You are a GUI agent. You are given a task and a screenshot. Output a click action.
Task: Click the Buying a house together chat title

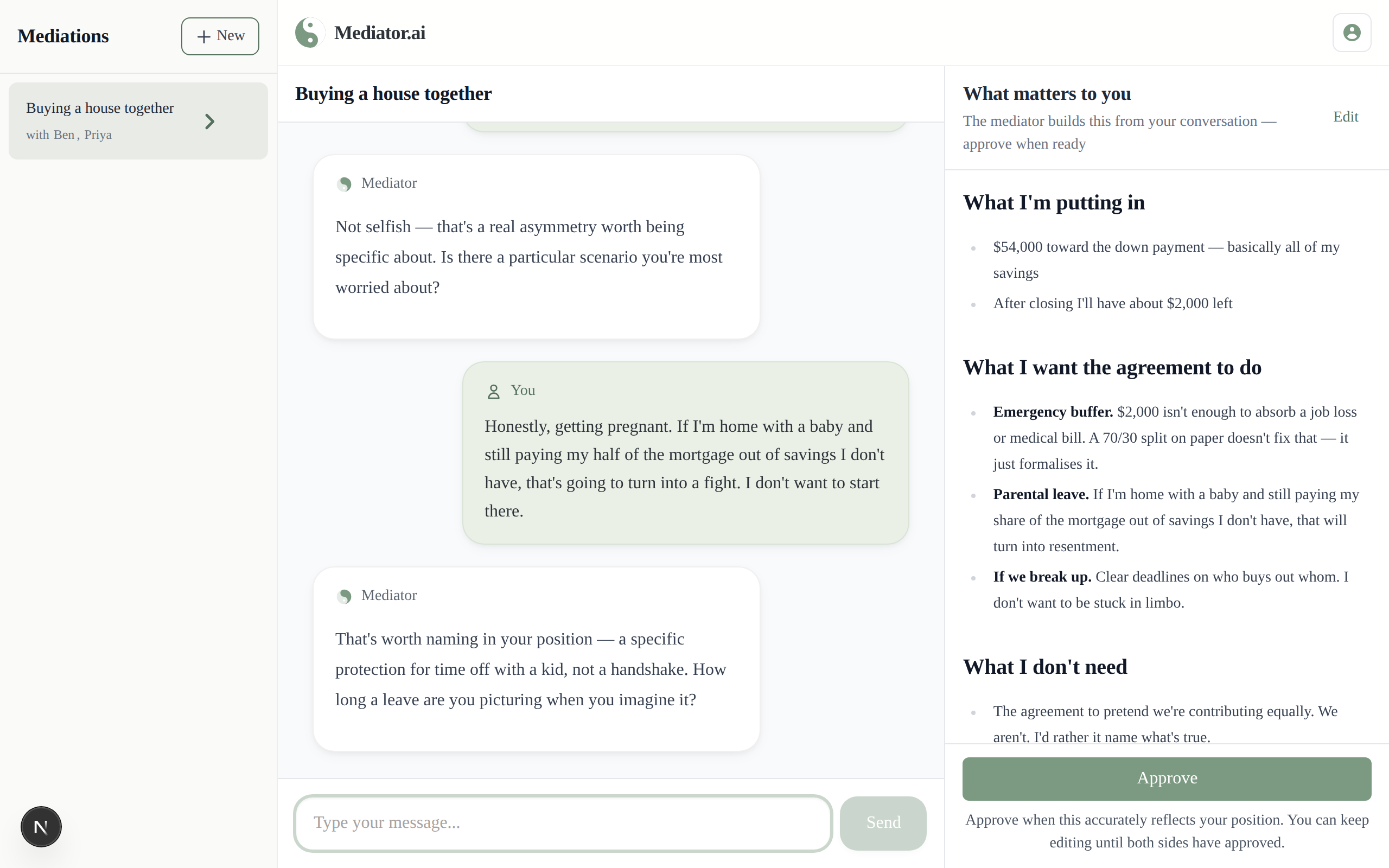[x=394, y=93]
